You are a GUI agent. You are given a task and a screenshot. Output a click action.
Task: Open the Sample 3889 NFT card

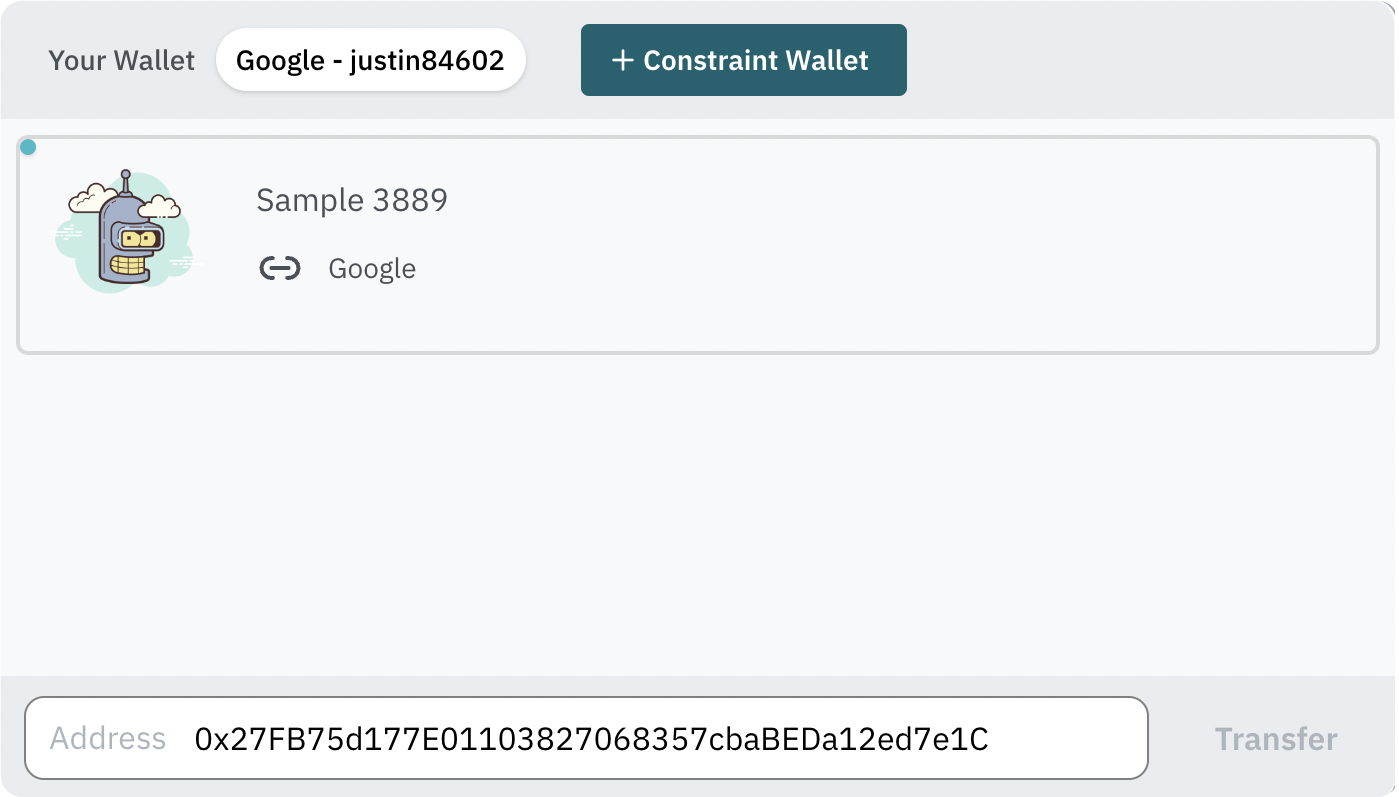coord(700,240)
